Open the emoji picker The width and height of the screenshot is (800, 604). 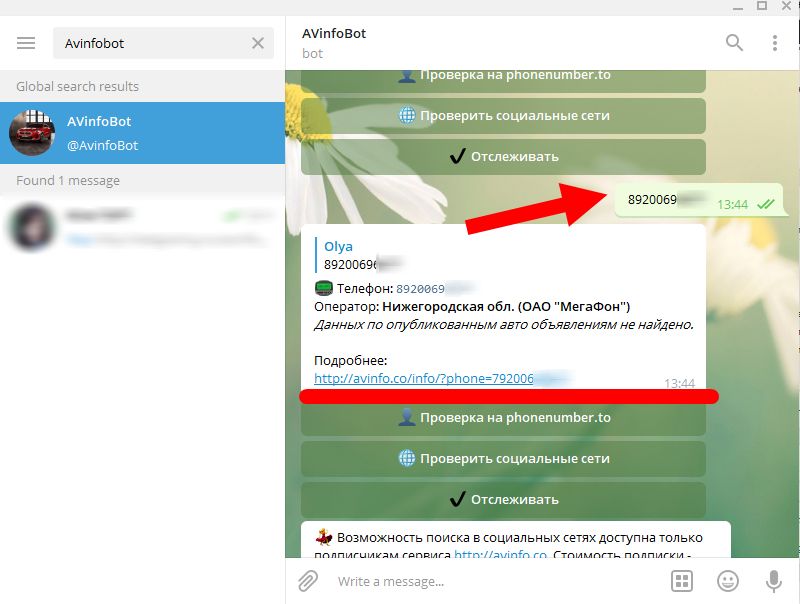[x=728, y=581]
